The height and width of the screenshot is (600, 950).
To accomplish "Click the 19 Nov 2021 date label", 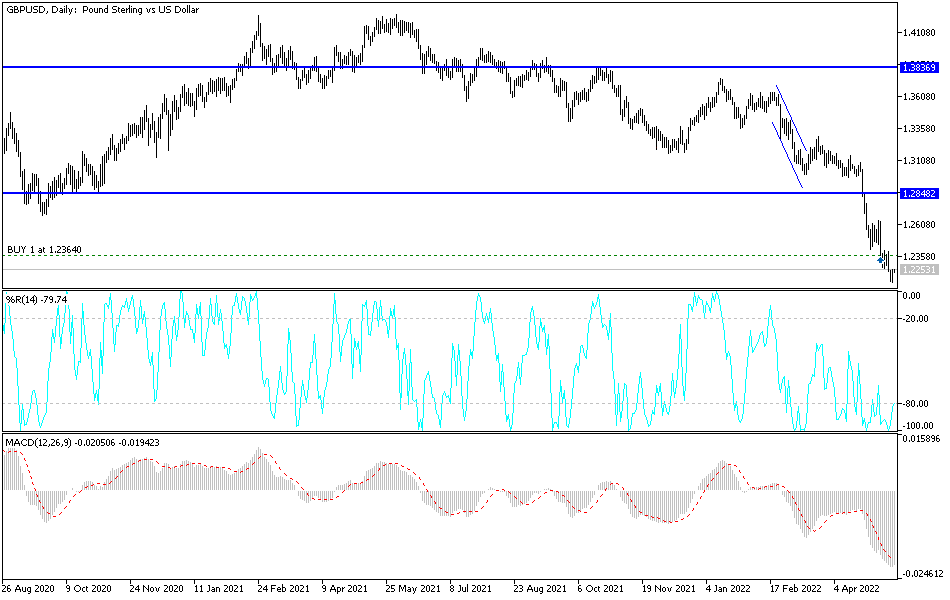I will 668,588.
